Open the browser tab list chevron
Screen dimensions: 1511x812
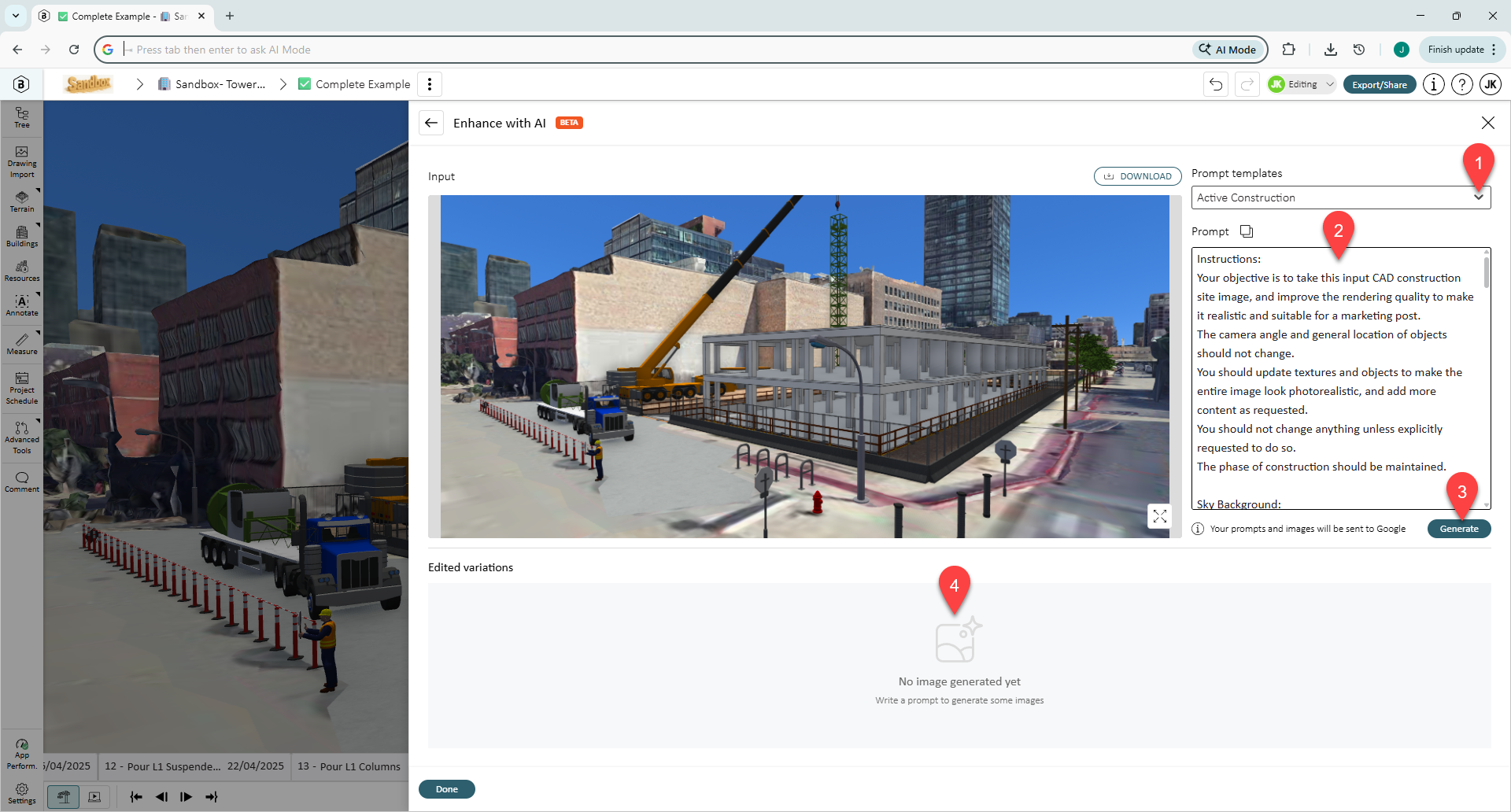(x=16, y=16)
